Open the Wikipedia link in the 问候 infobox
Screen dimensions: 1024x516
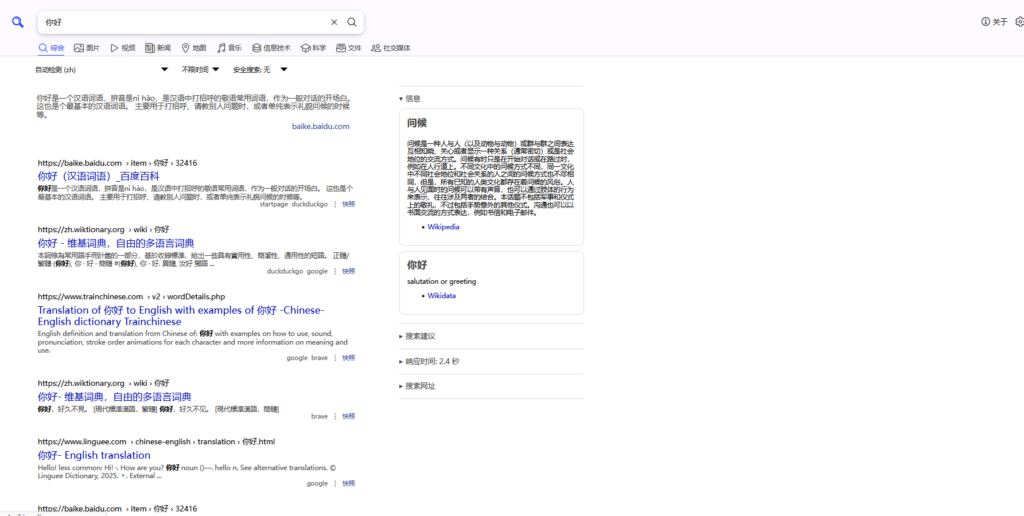tap(443, 227)
